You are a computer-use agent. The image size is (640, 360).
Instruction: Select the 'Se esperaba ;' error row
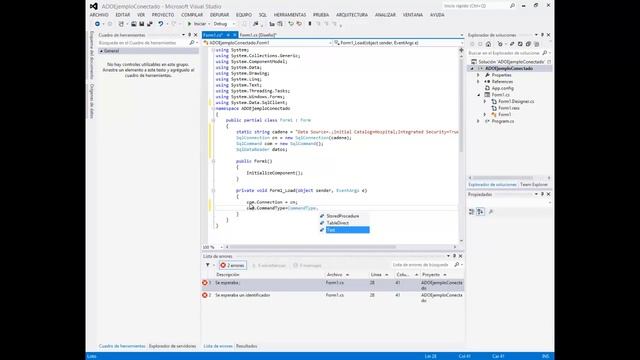pyautogui.click(x=333, y=285)
